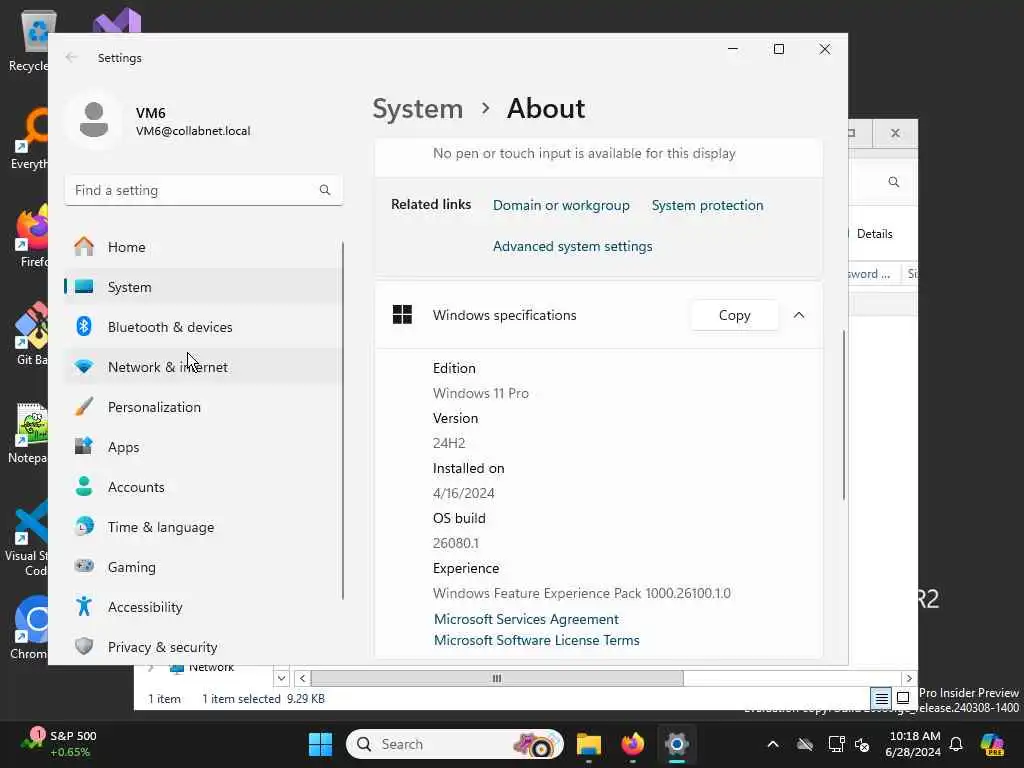Click the Settings content vertical scrollbar
Screen dimensions: 1024x768
[844, 415]
